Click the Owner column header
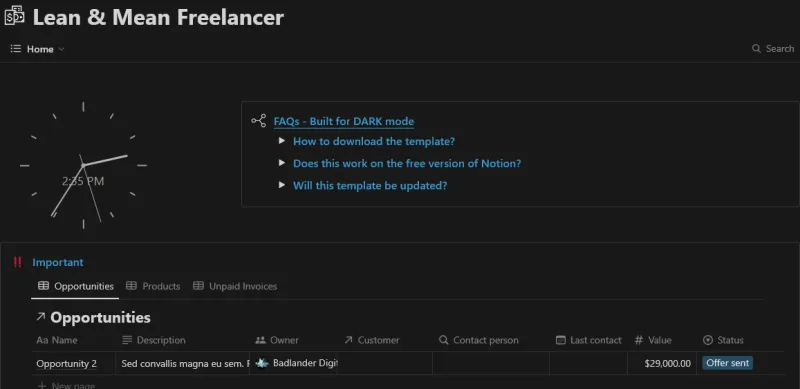Viewport: 800px width, 389px height. point(277,340)
